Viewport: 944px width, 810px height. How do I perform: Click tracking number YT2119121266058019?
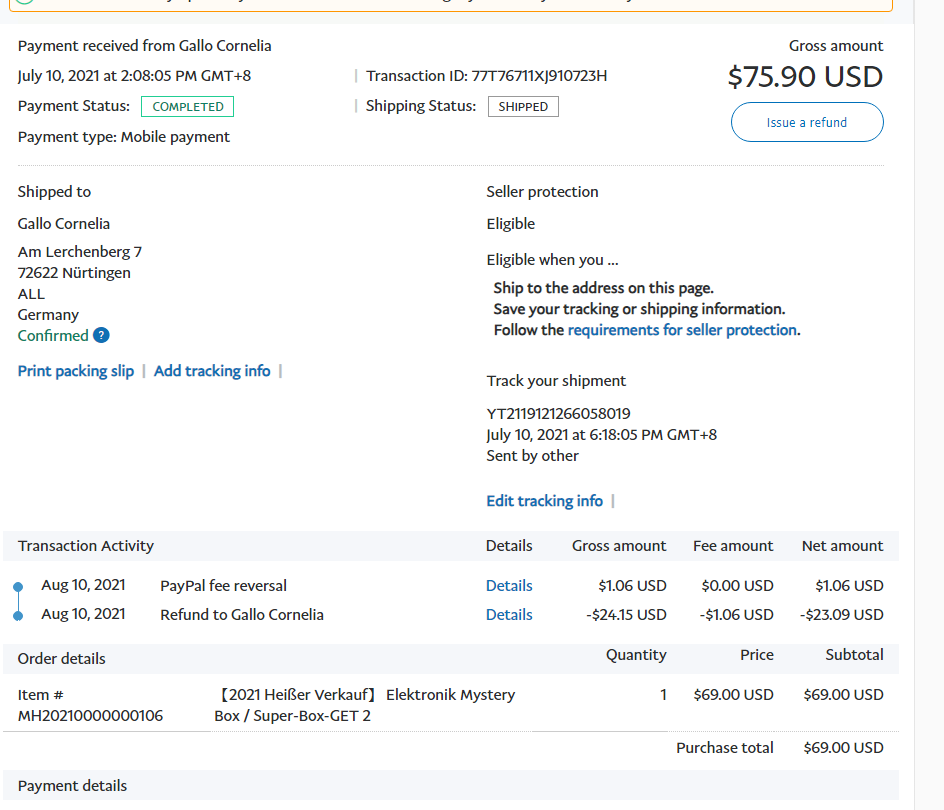[x=558, y=414]
